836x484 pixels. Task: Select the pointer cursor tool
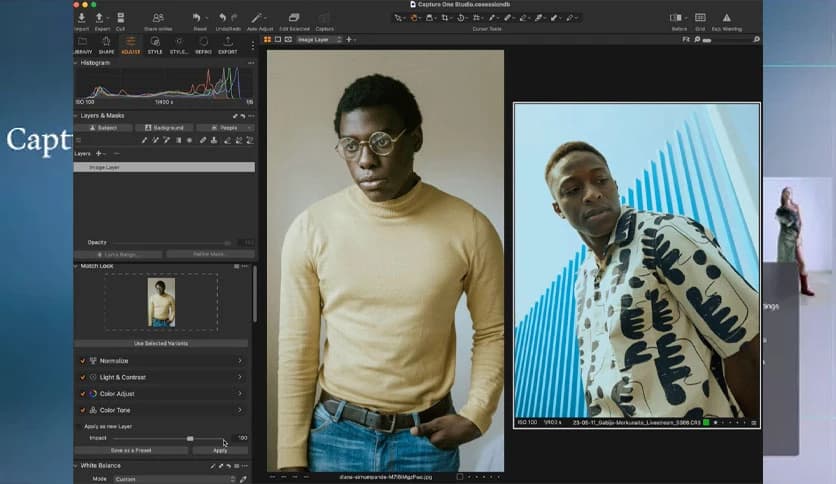(397, 18)
